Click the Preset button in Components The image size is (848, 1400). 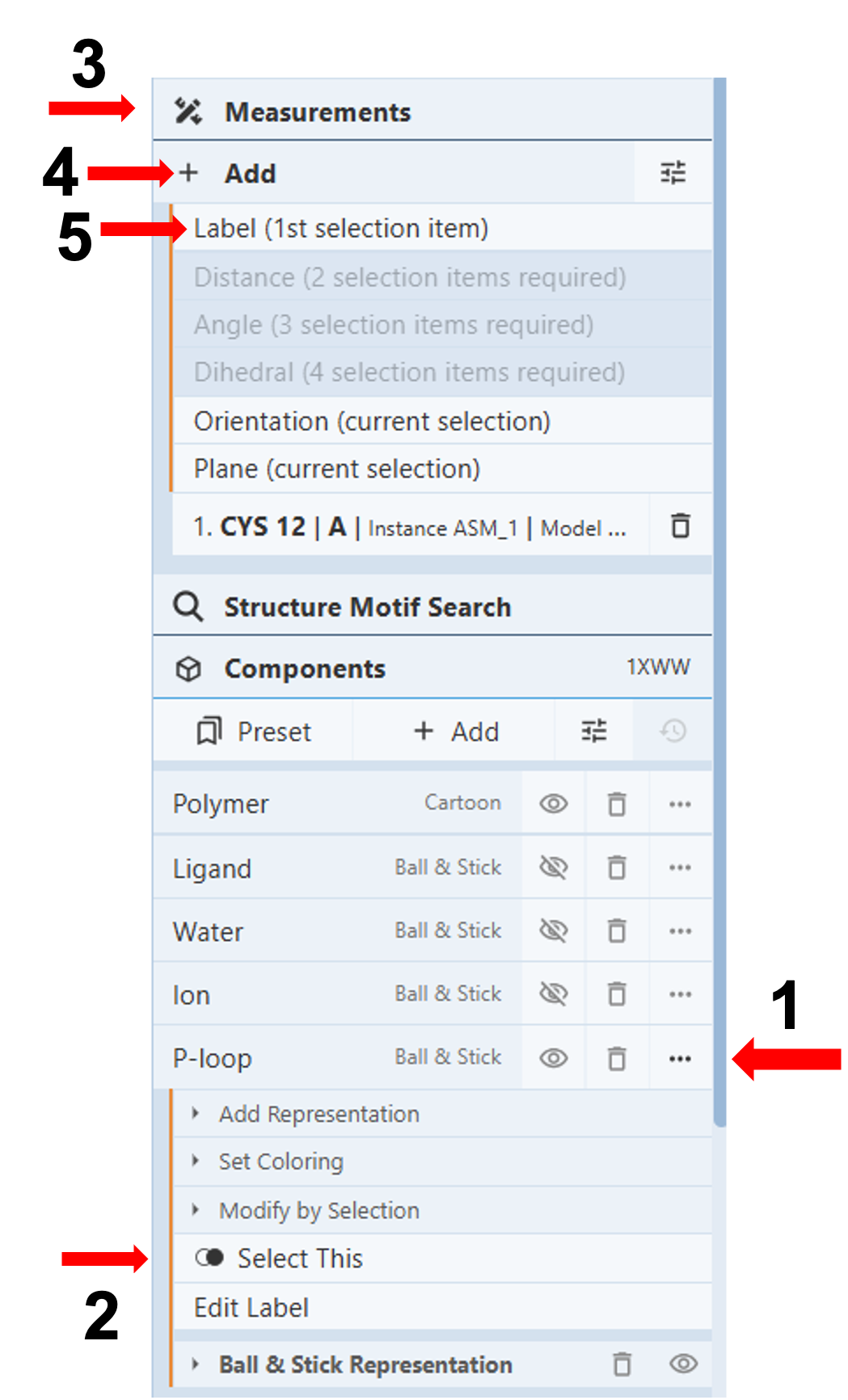coord(254,732)
